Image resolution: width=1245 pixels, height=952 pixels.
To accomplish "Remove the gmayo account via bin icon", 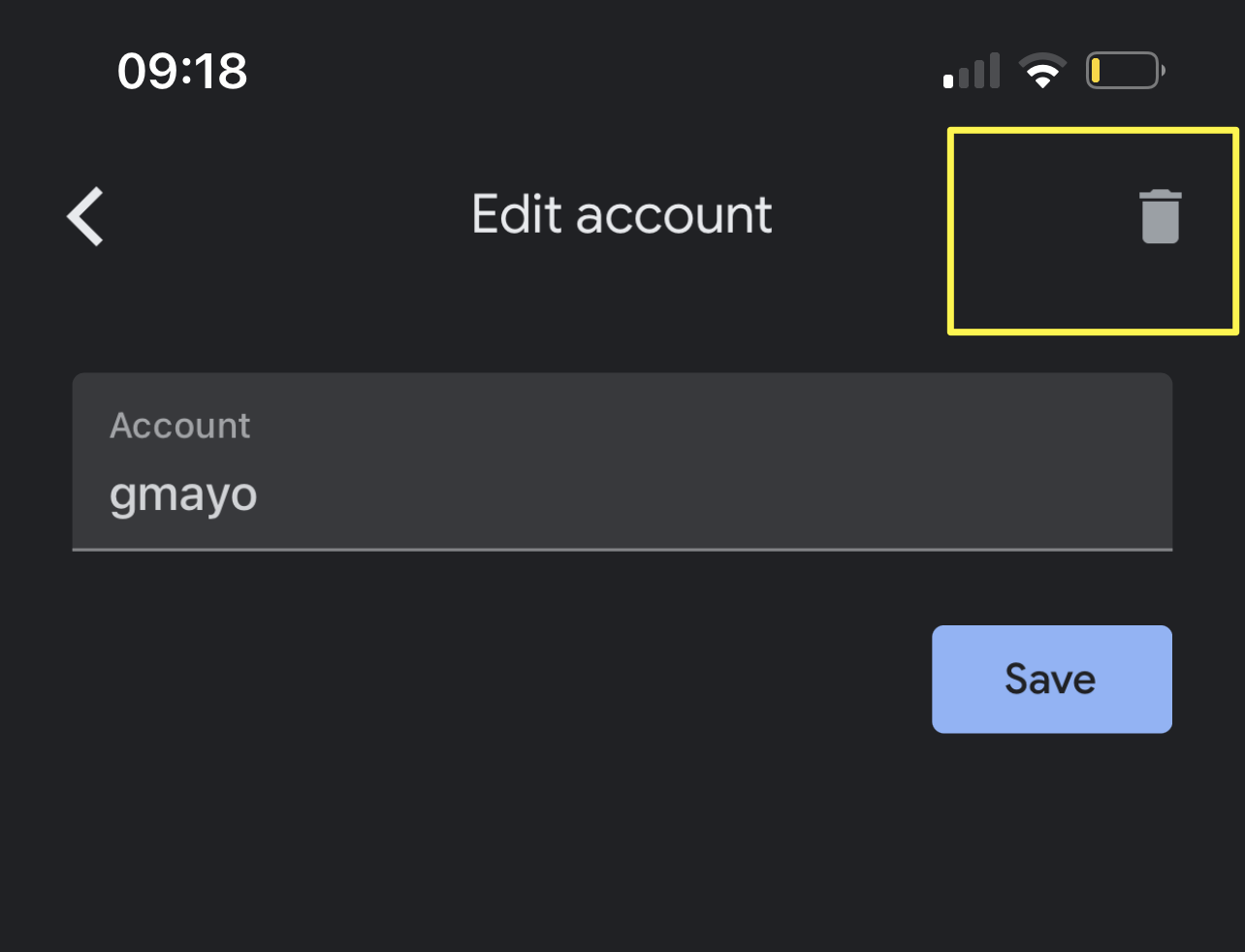I will point(1160,216).
